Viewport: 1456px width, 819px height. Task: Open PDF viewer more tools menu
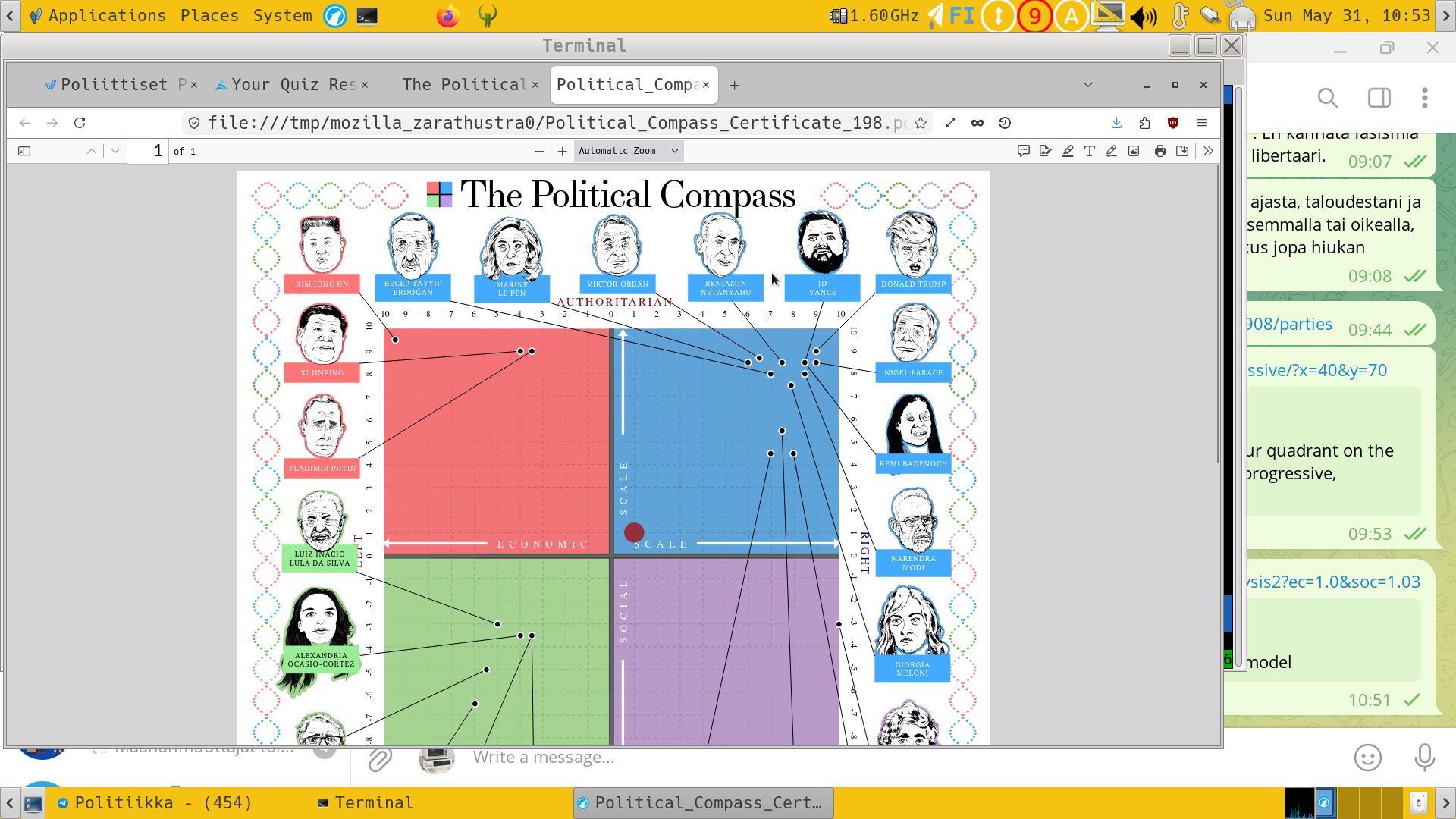[x=1208, y=151]
